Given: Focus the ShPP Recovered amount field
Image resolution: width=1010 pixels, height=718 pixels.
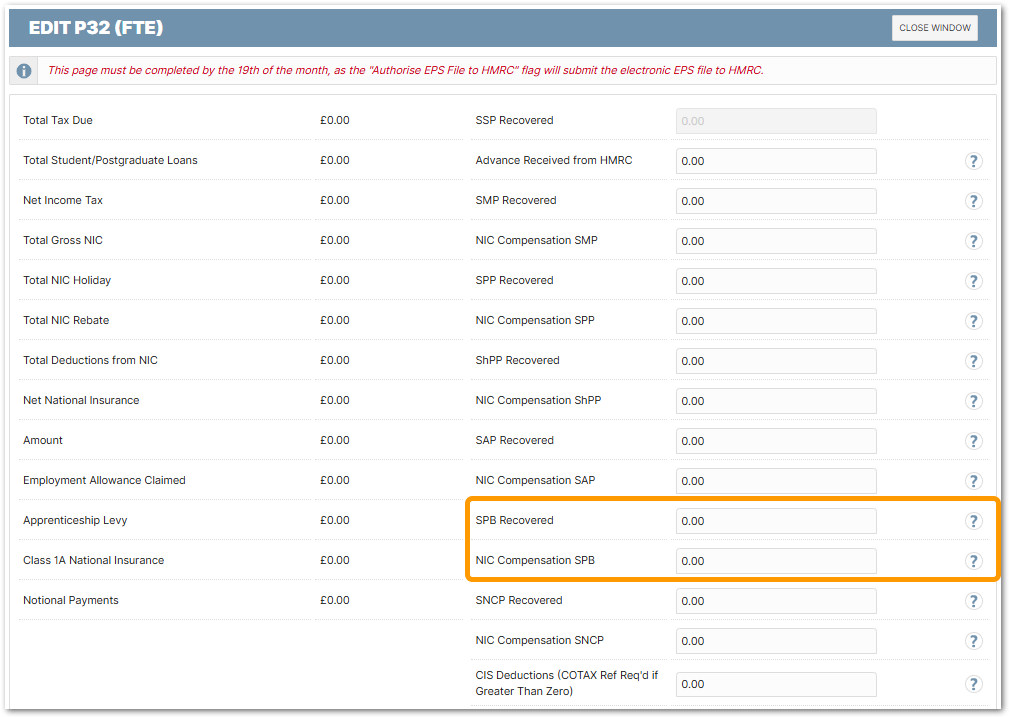Looking at the screenshot, I should (x=775, y=361).
